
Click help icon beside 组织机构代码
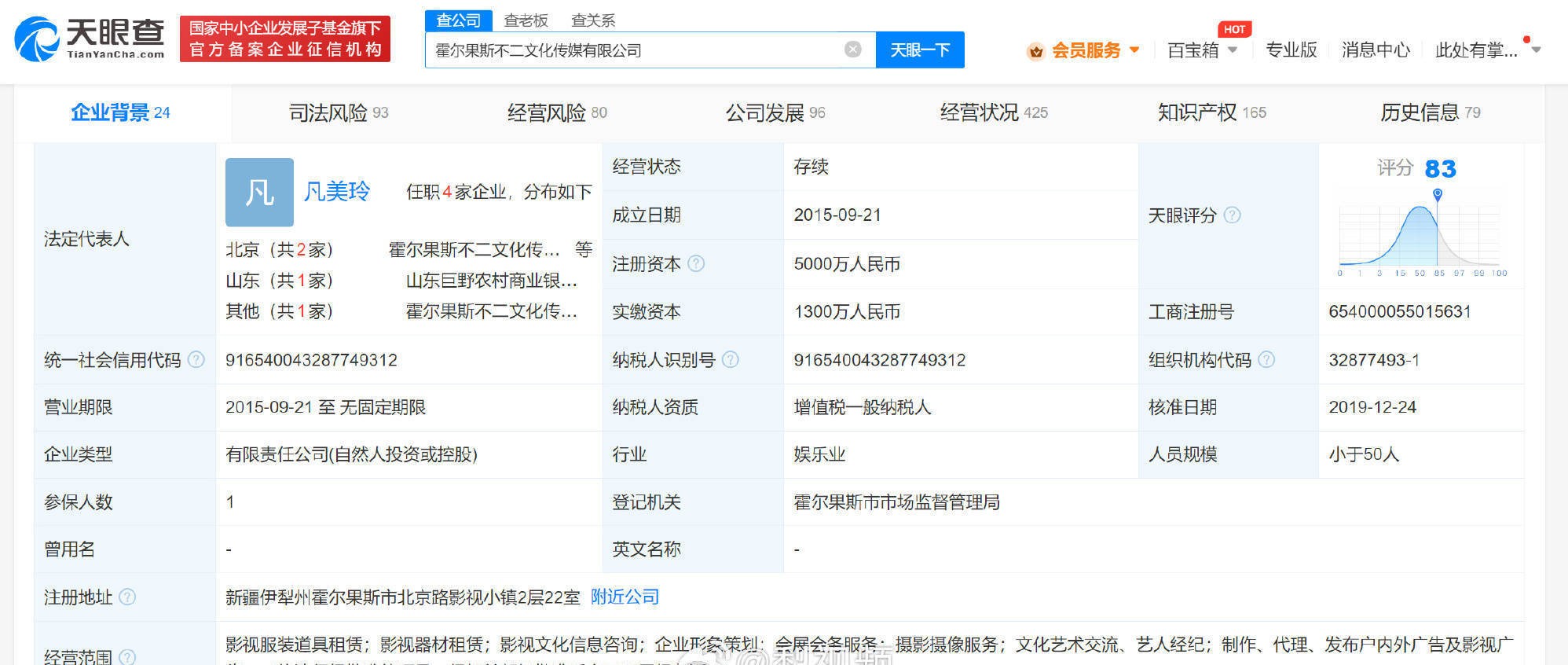point(1266,360)
